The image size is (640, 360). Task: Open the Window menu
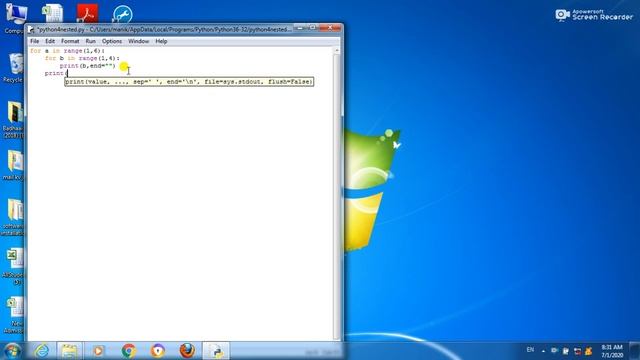click(138, 41)
